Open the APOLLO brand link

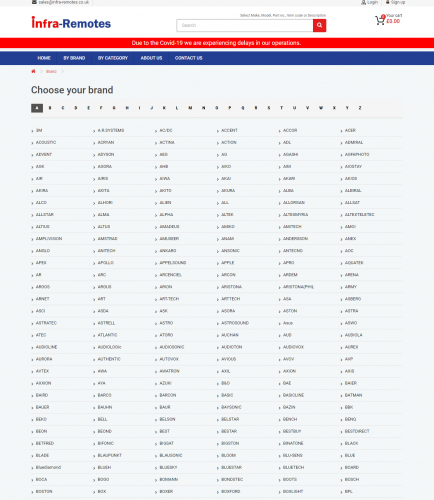pyautogui.click(x=106, y=263)
